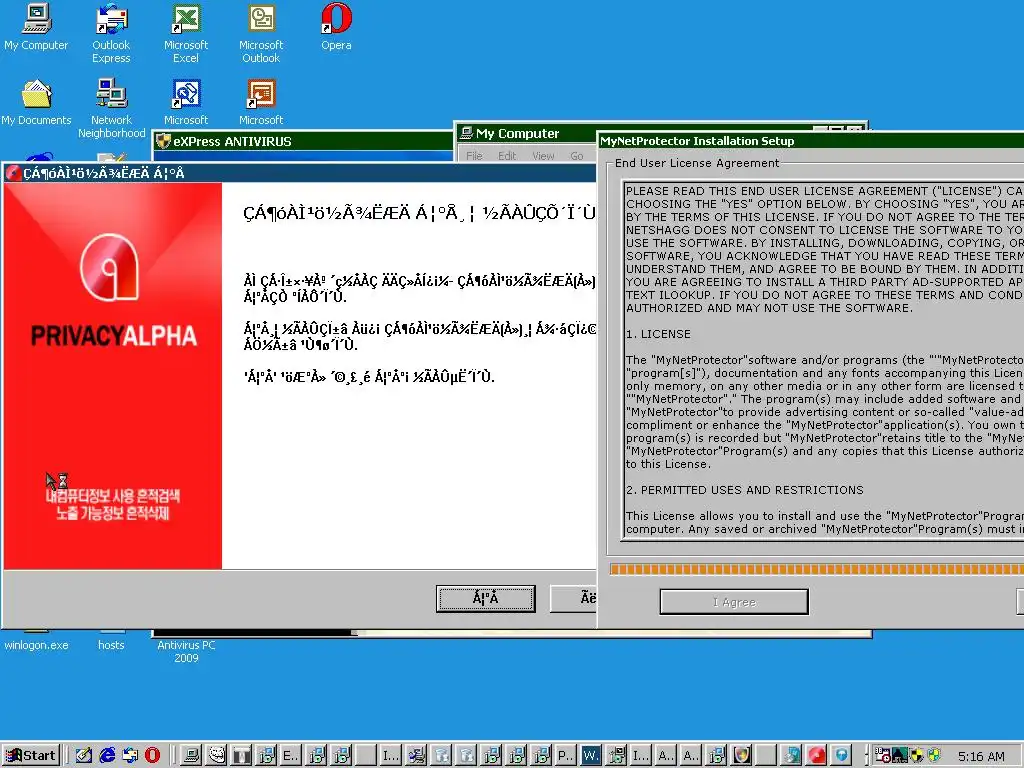
Task: Launch Opera from quick launch bar
Action: pyautogui.click(x=152, y=756)
